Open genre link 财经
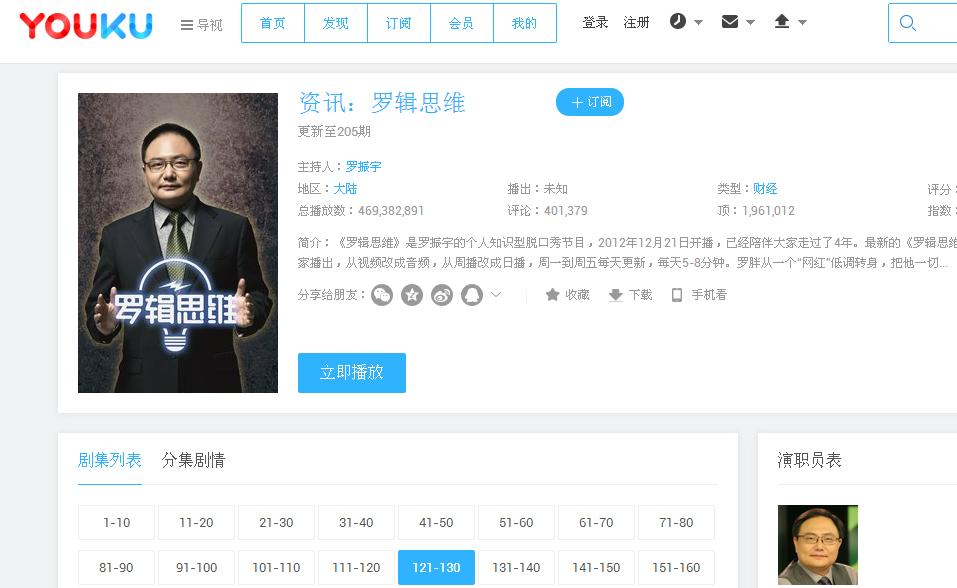 coord(765,189)
